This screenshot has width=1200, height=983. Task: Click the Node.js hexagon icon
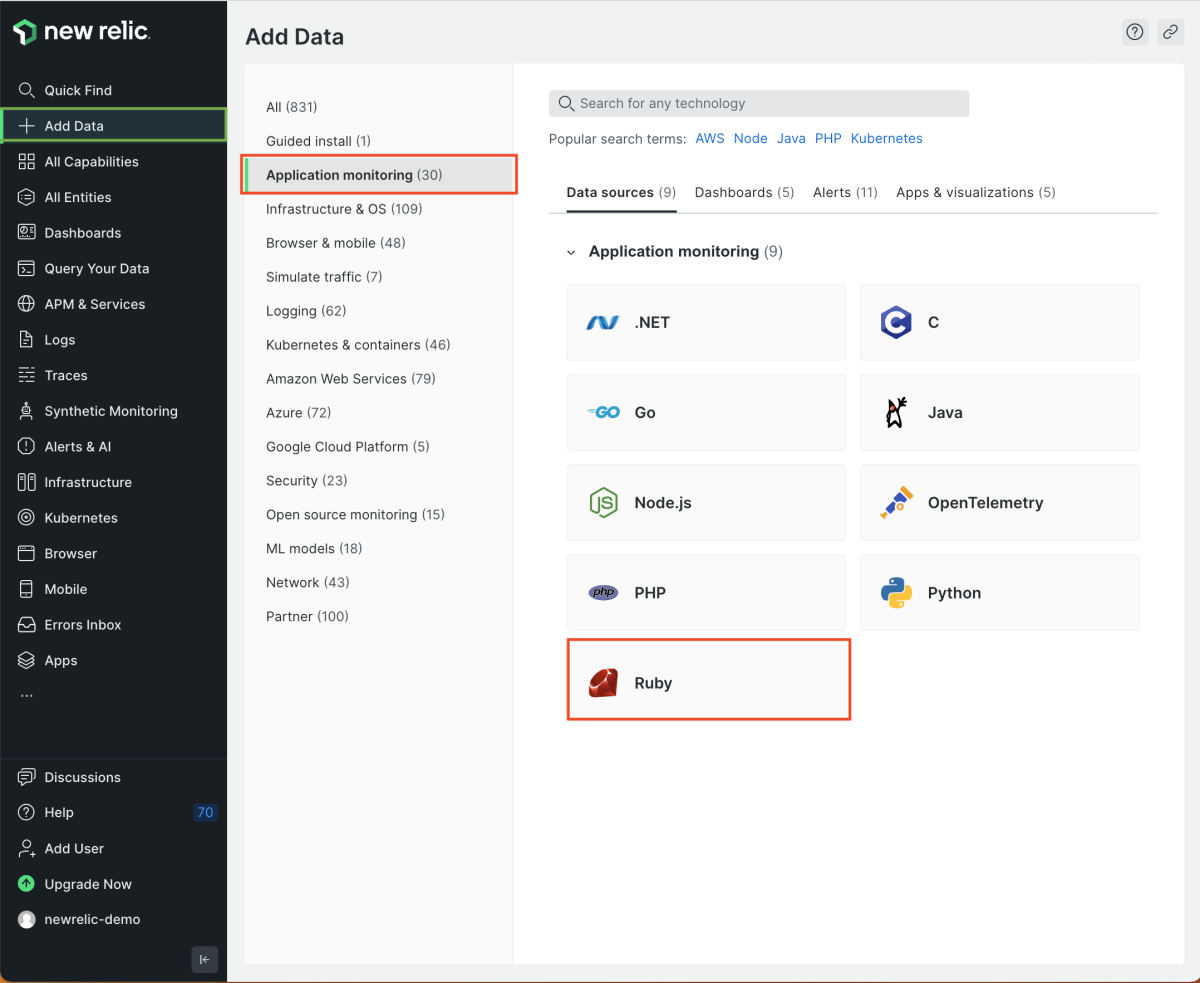[x=603, y=503]
